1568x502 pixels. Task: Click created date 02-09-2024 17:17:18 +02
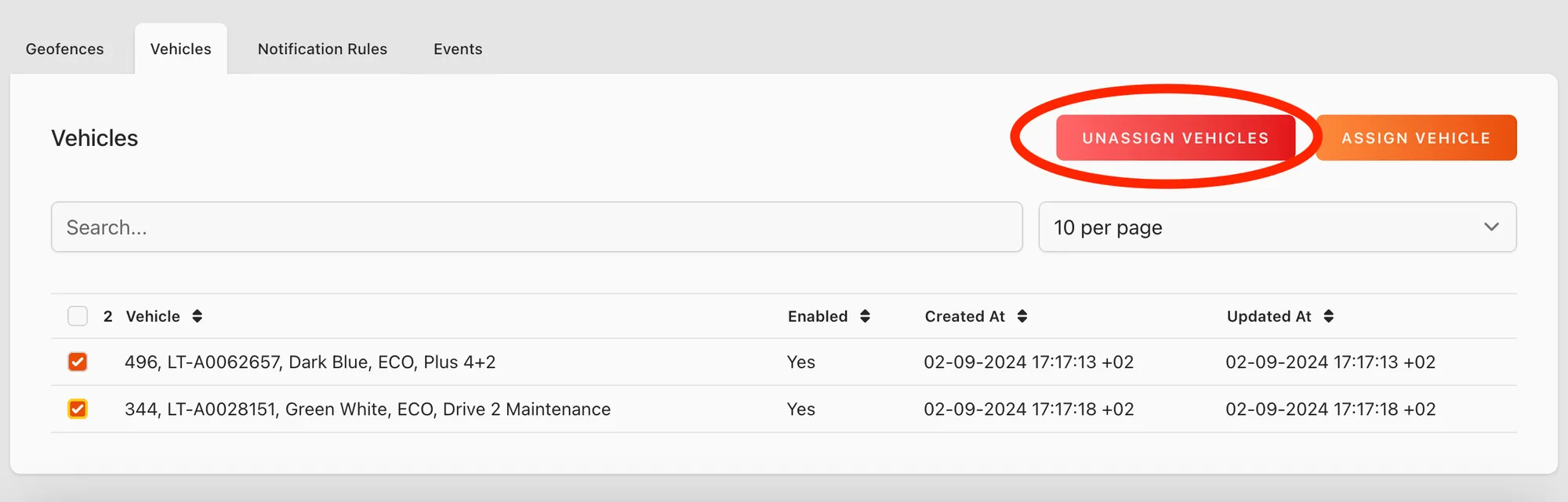(1029, 409)
